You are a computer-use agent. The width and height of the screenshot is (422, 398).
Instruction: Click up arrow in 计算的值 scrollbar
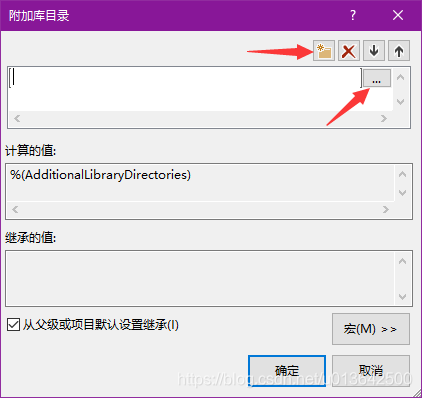403,174
